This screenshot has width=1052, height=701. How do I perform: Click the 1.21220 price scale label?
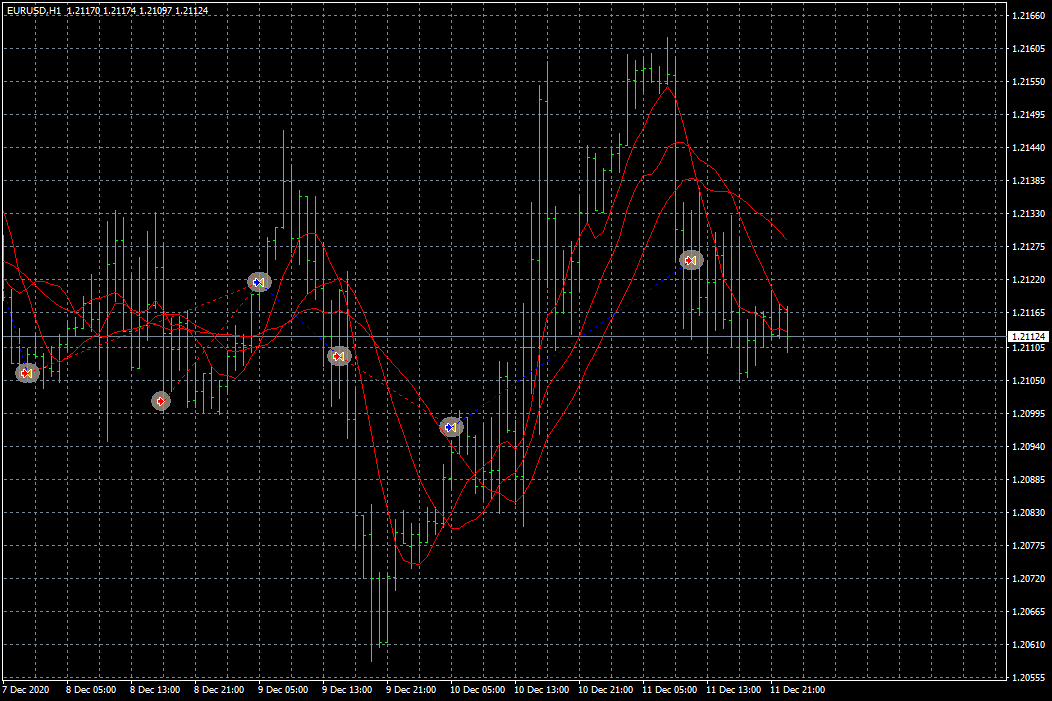[1029, 279]
